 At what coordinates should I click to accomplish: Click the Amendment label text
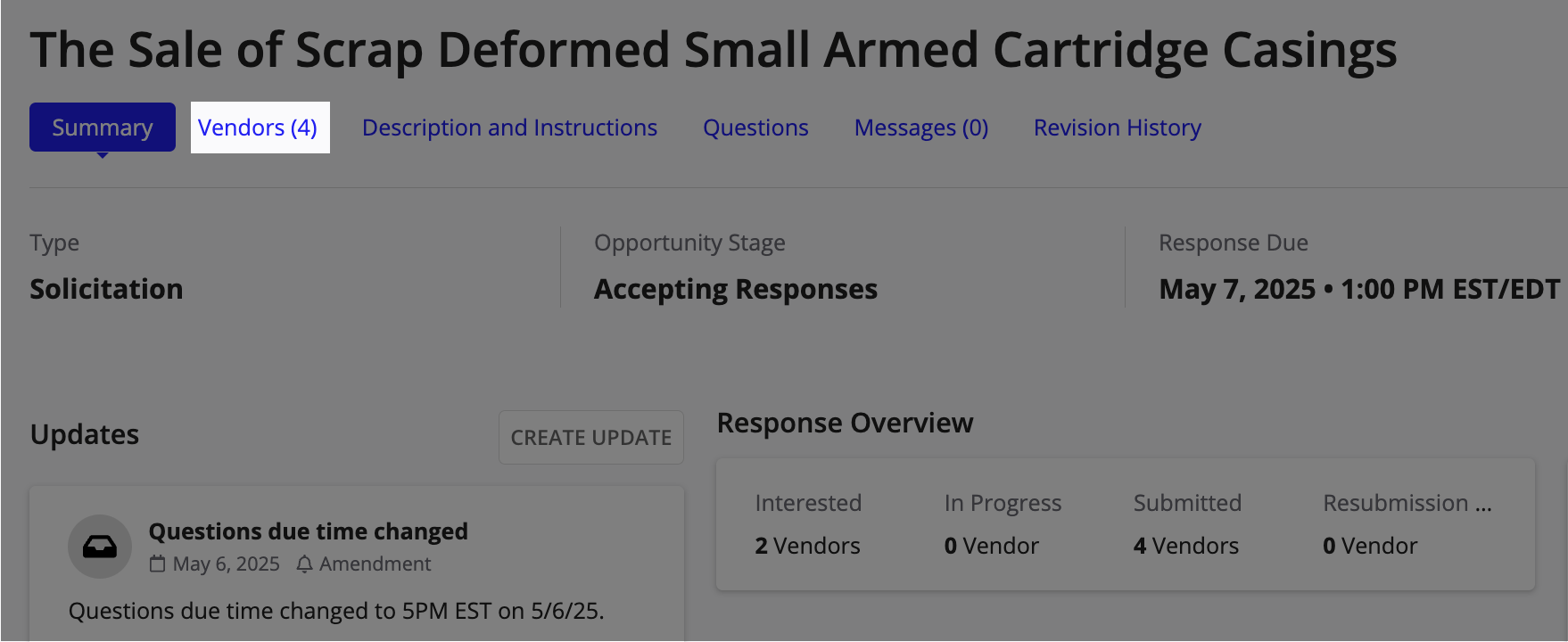click(375, 564)
